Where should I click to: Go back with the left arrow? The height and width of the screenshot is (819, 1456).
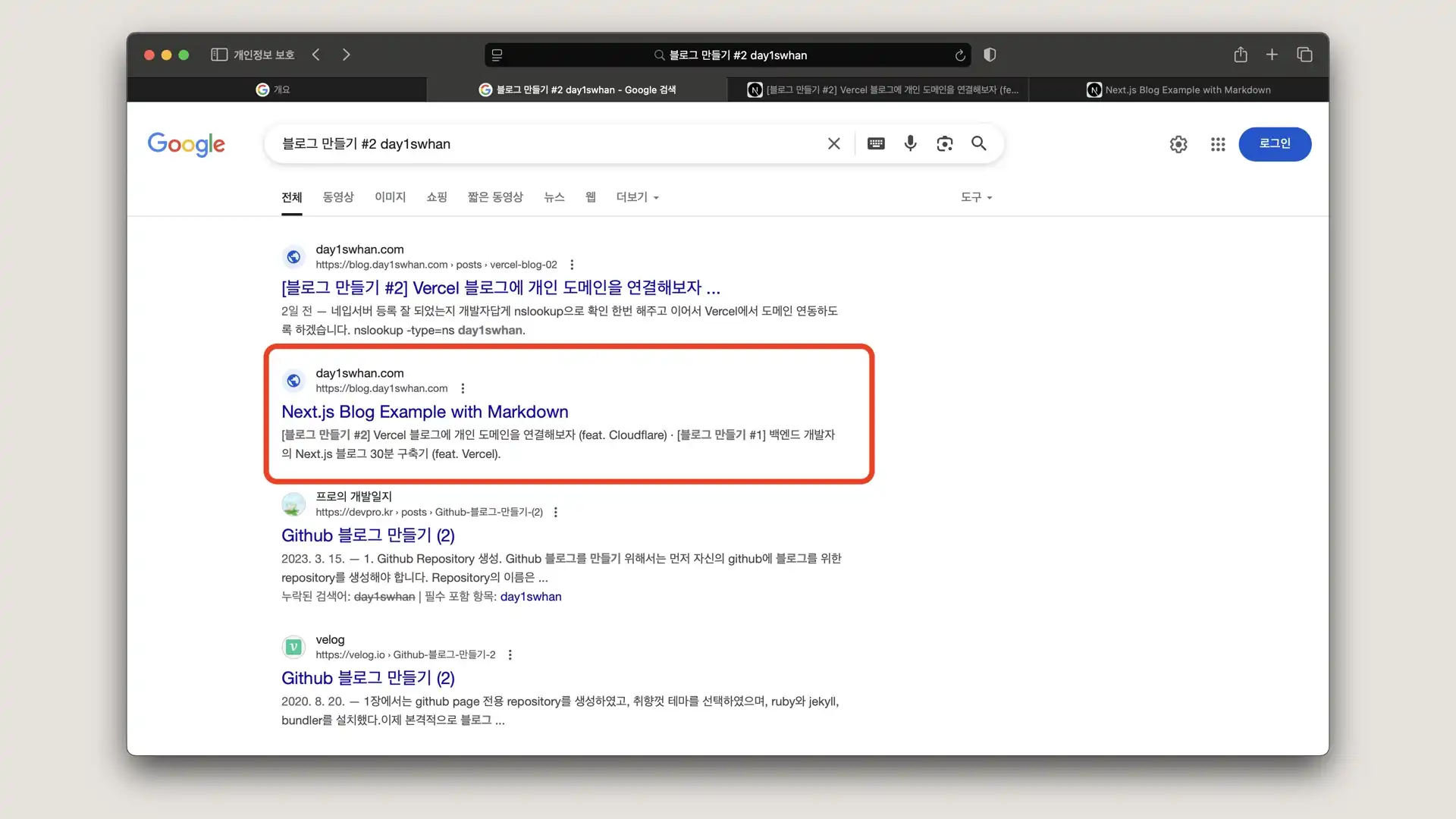click(316, 55)
